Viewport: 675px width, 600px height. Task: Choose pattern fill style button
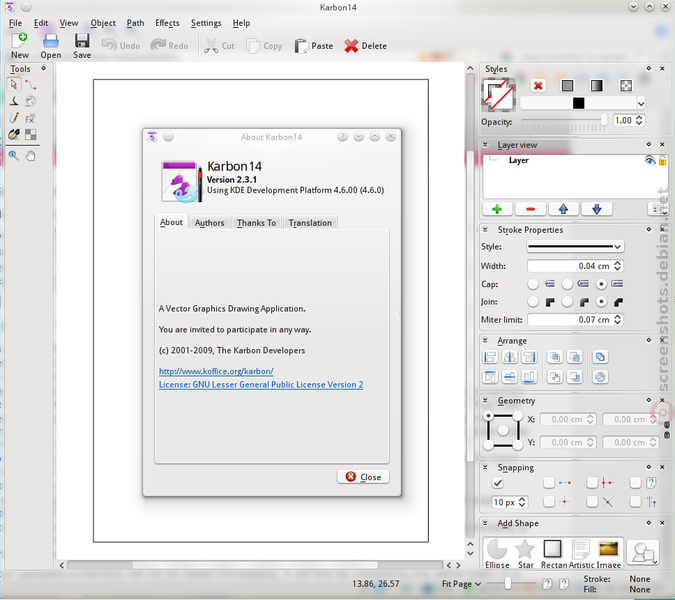point(626,86)
